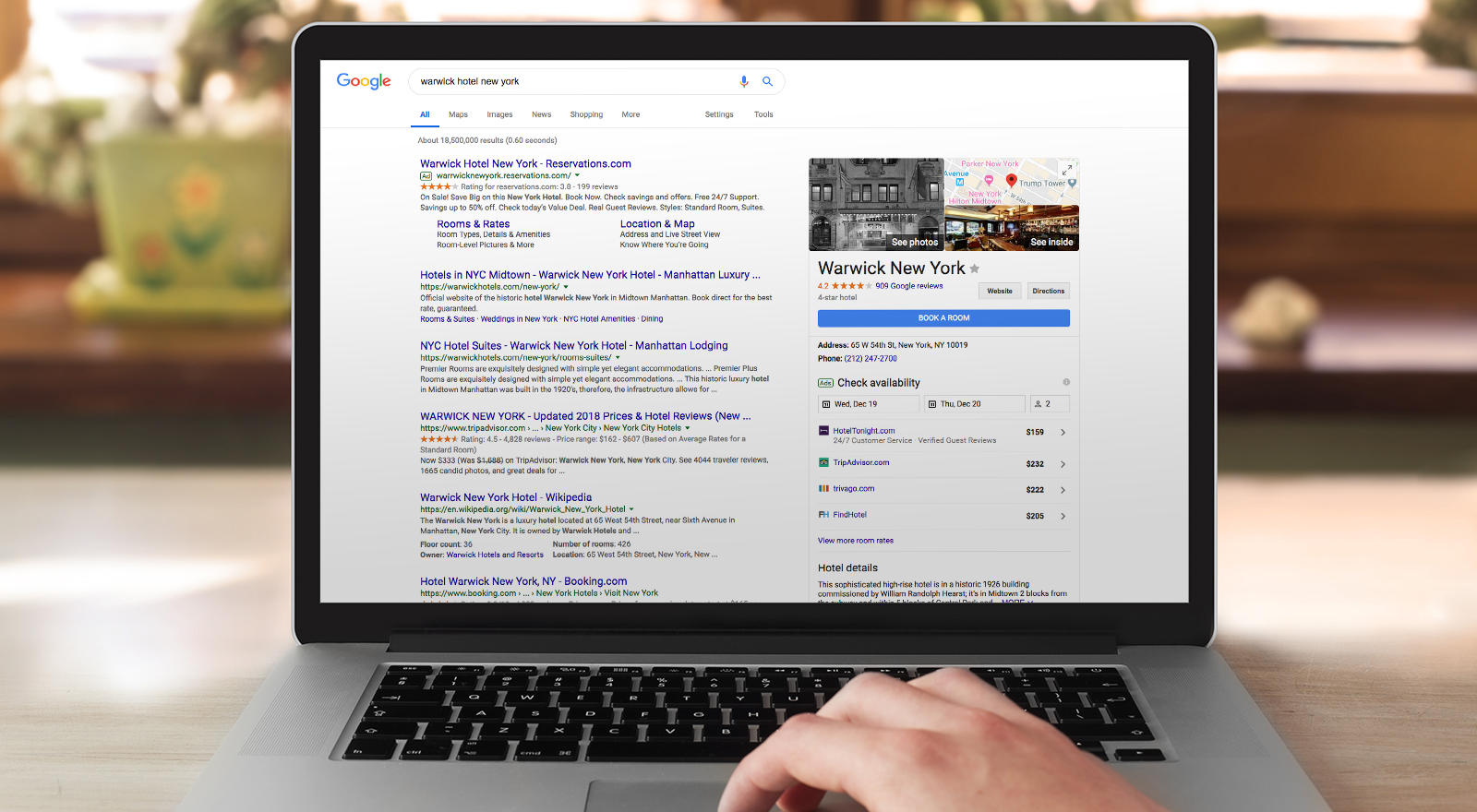The width and height of the screenshot is (1477, 812).
Task: Open Warwick Hotels and Resorts owner link
Action: click(x=495, y=555)
